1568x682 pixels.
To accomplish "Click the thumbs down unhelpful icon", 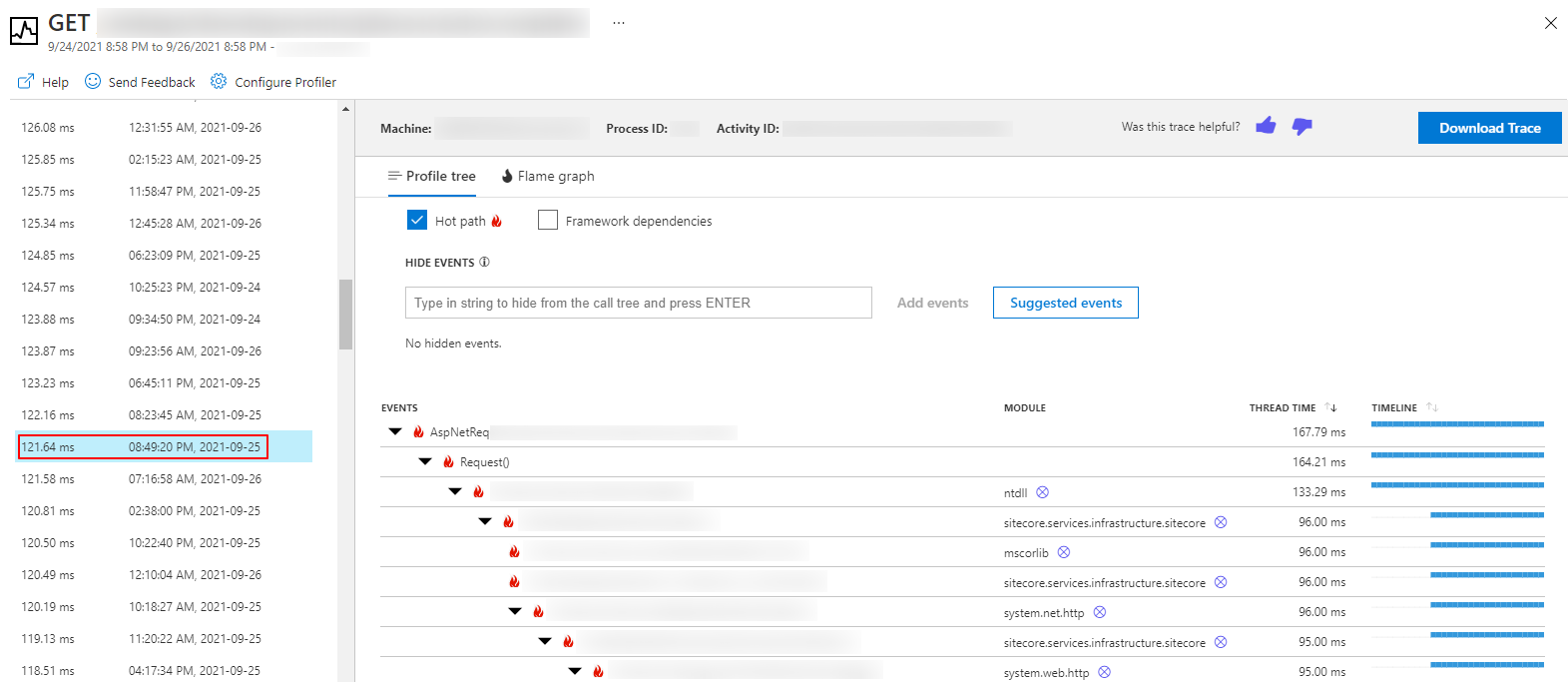I will point(1302,127).
